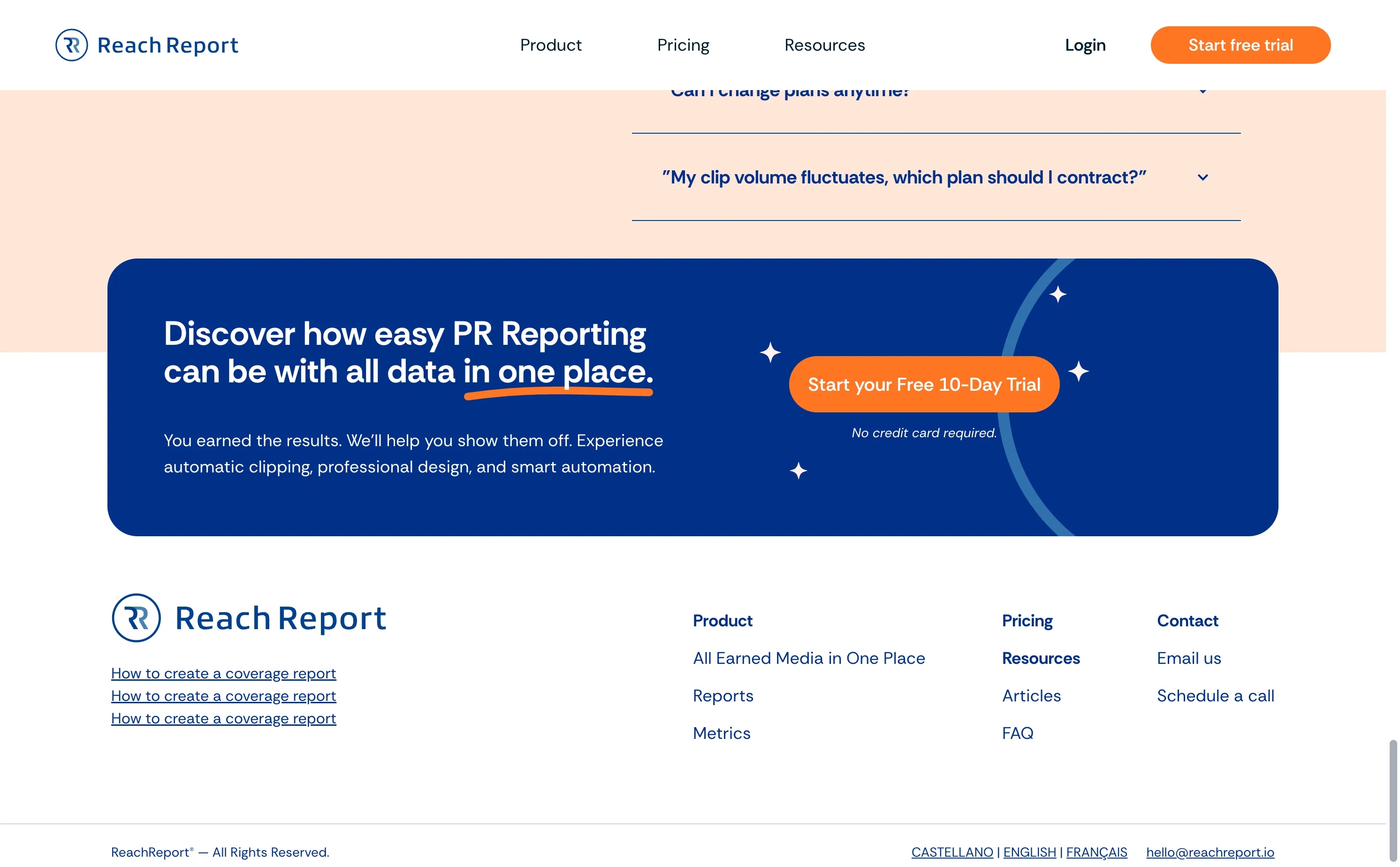
Task: Open 'All Earned Media in One Place' page
Action: [x=809, y=658]
